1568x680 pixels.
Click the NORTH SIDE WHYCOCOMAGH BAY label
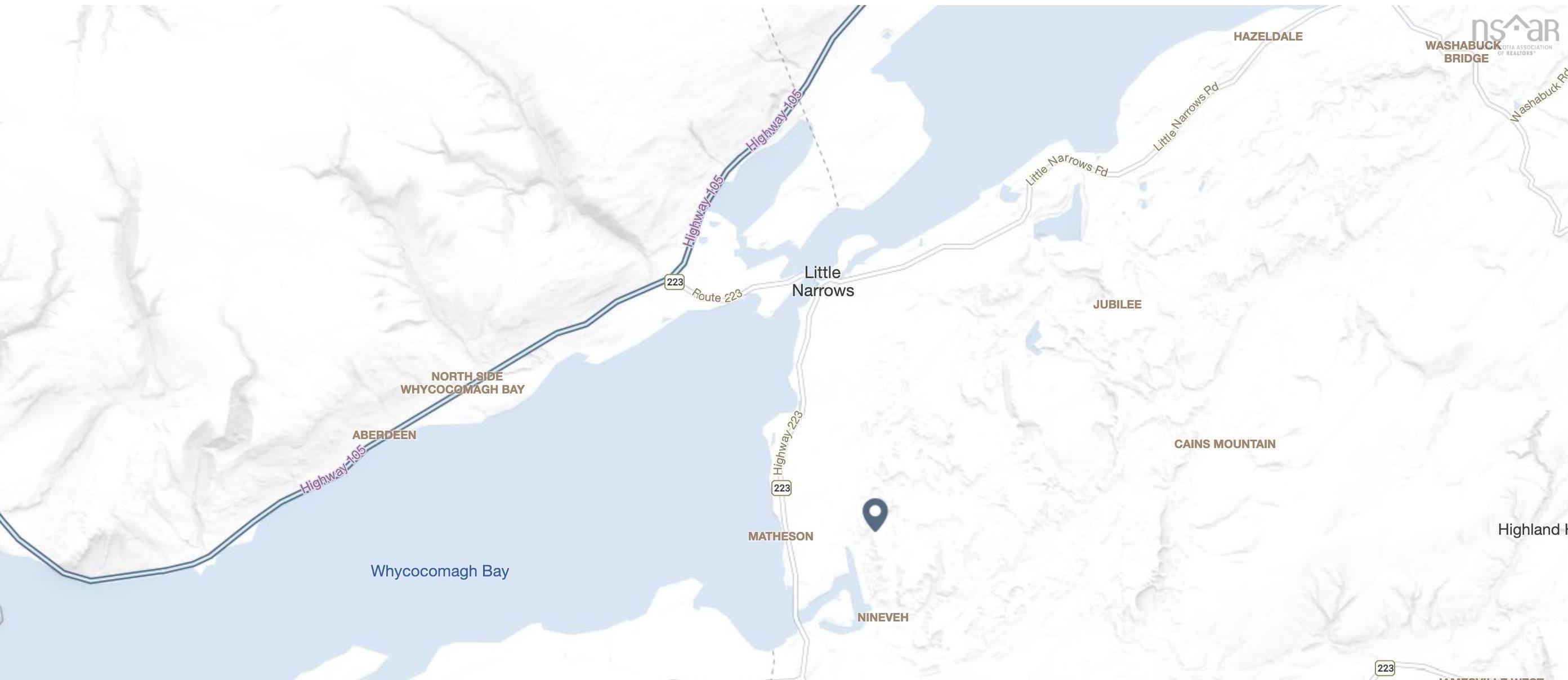tap(463, 383)
